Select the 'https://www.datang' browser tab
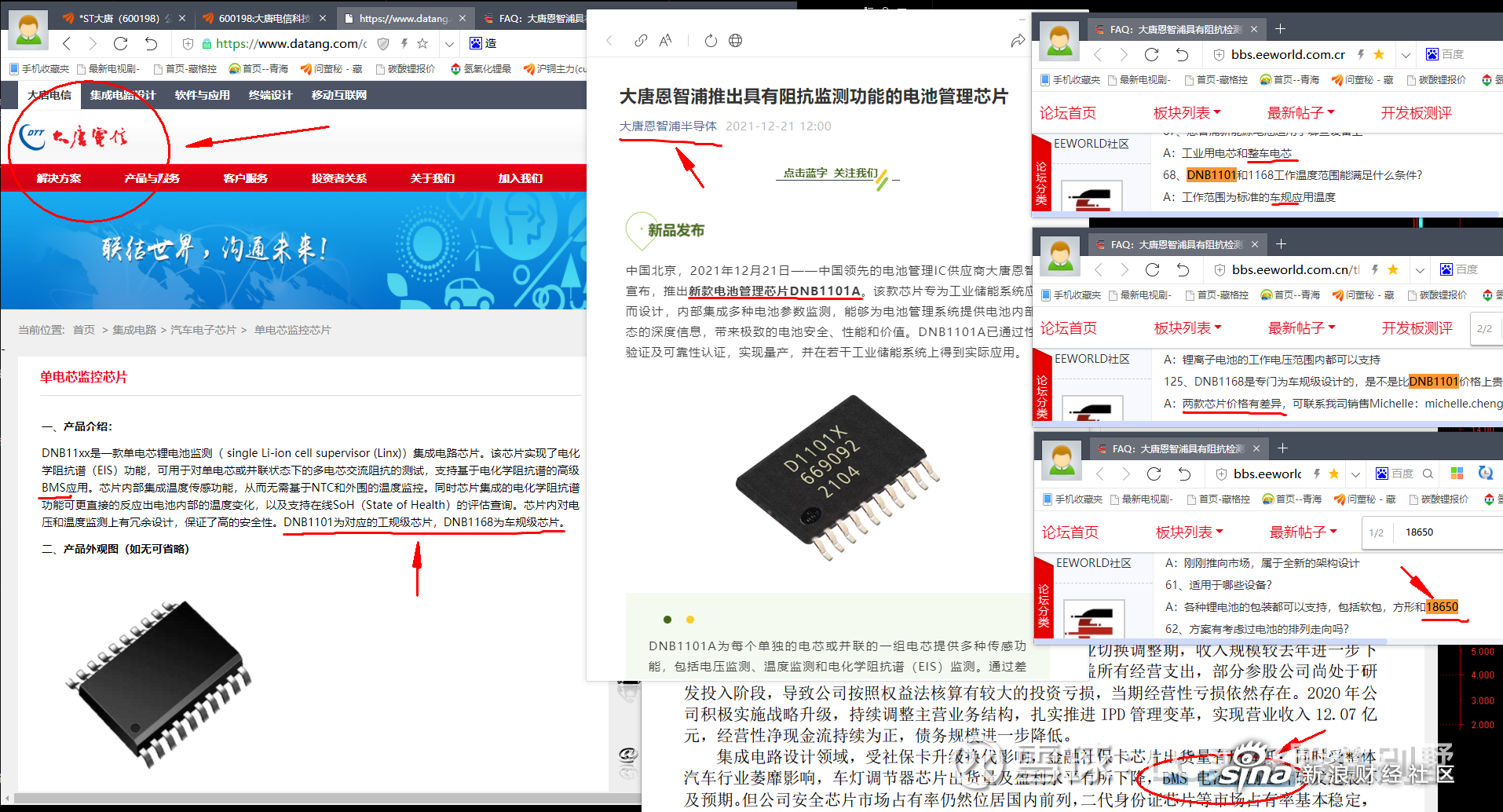Screen dimensions: 1503x812 (x=404, y=18)
